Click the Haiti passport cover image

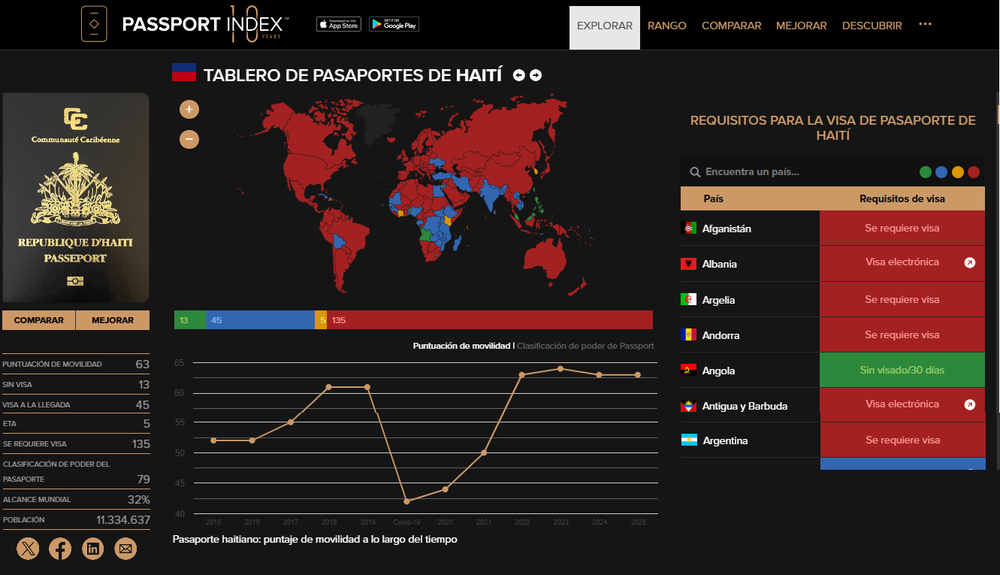coord(76,198)
